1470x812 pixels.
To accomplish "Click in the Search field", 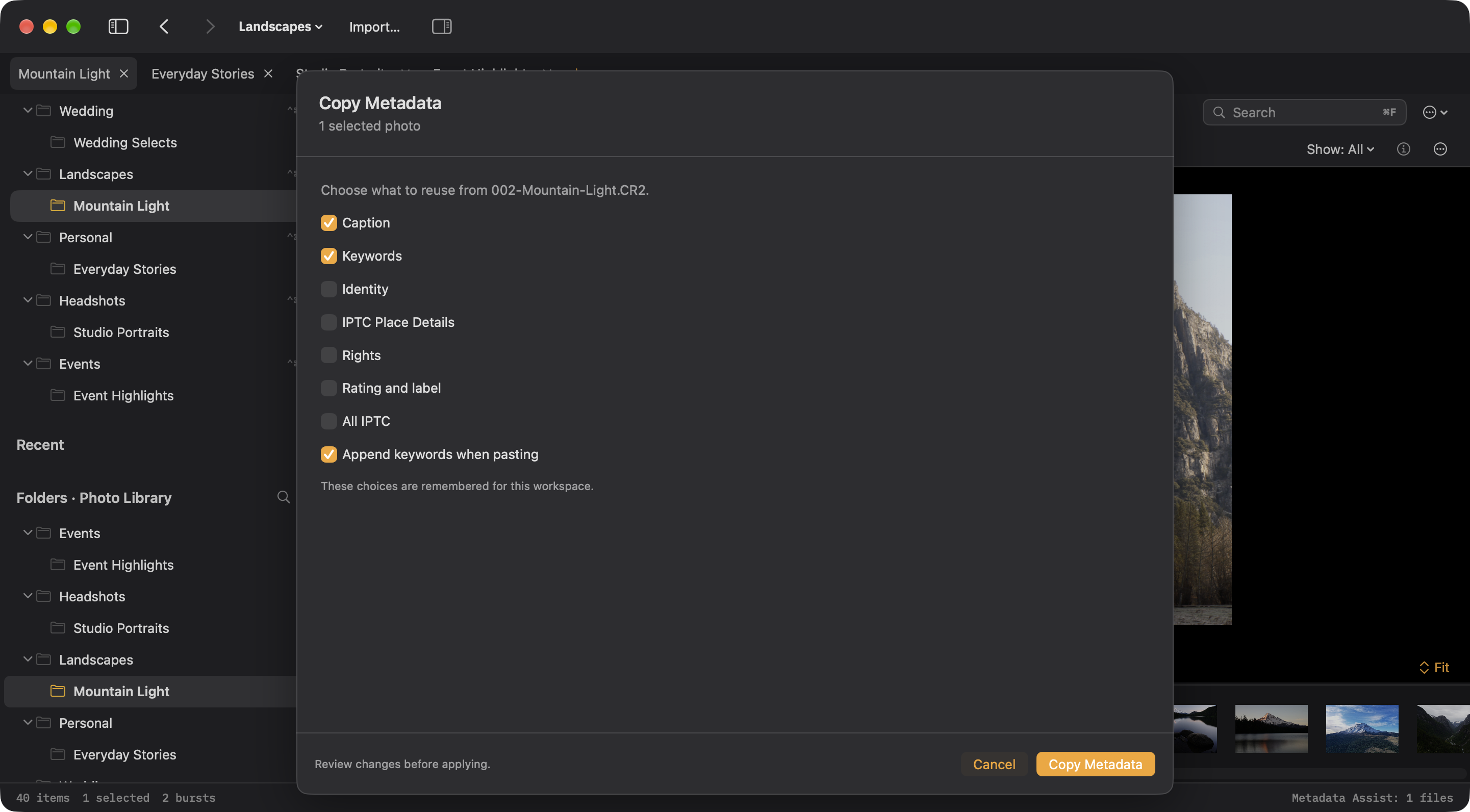I will (x=1304, y=112).
